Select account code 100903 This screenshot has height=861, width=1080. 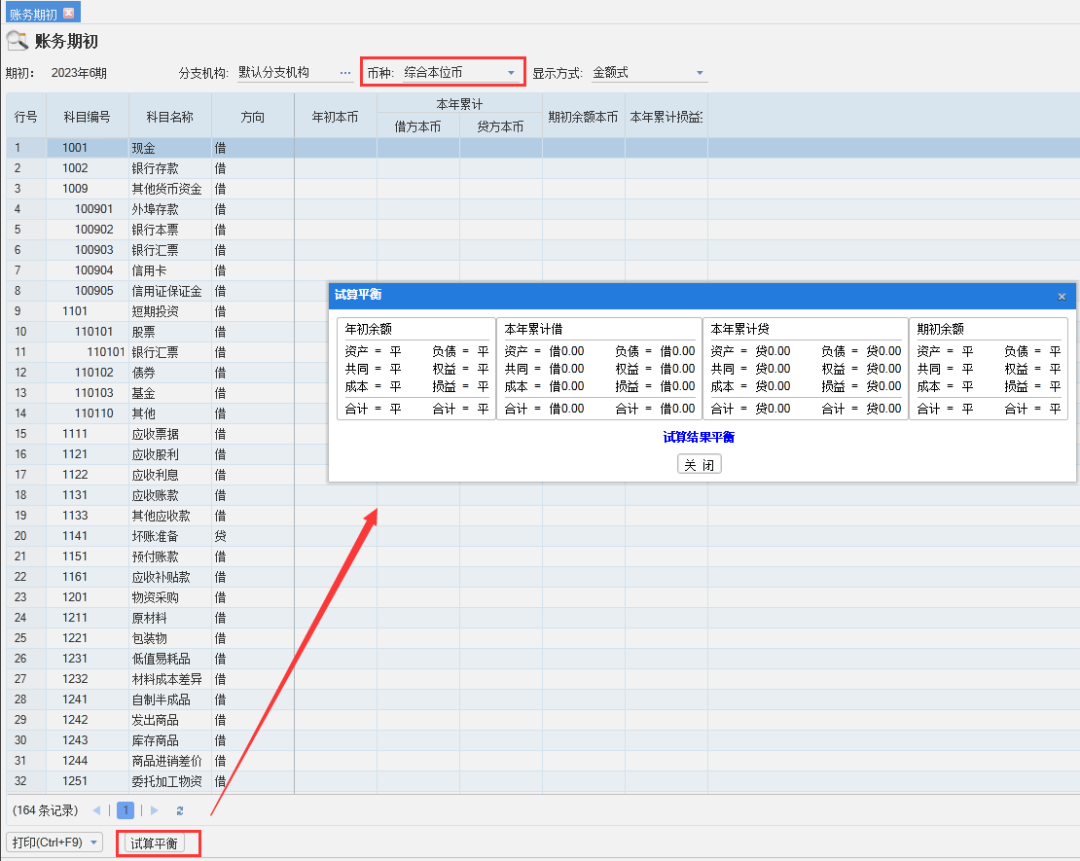point(94,250)
